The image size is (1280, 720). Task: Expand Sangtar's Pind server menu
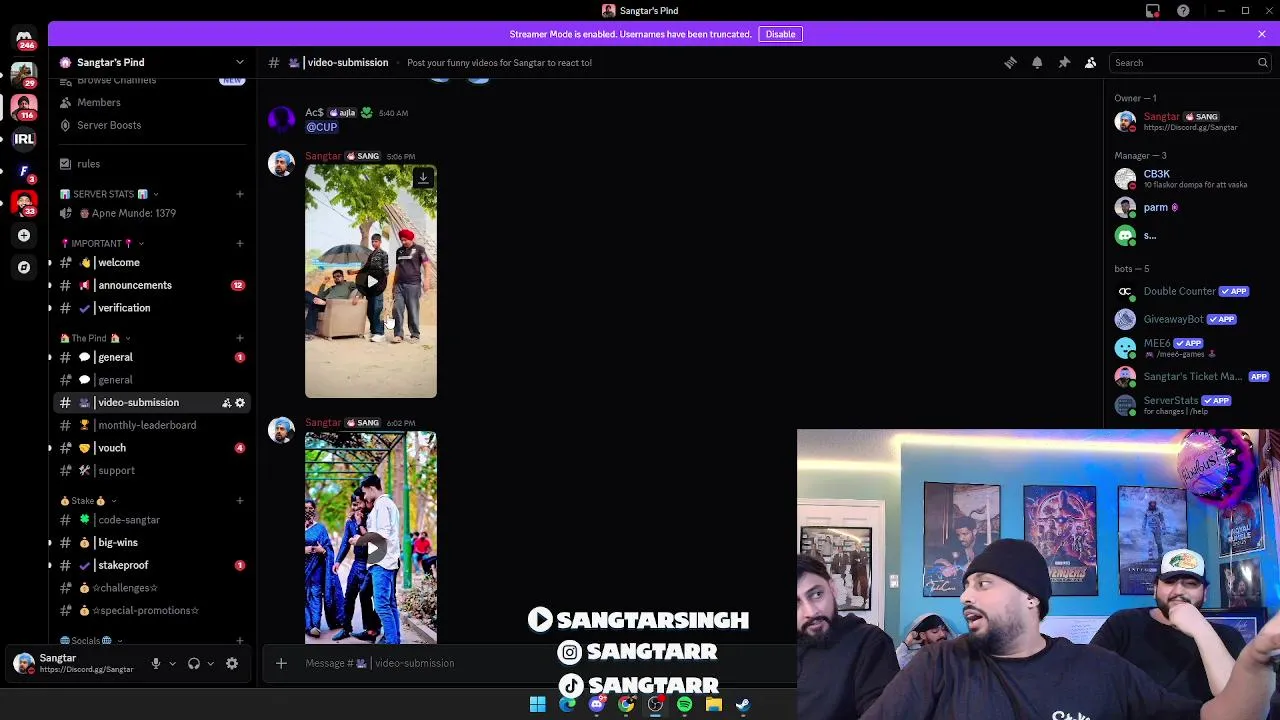coord(239,62)
